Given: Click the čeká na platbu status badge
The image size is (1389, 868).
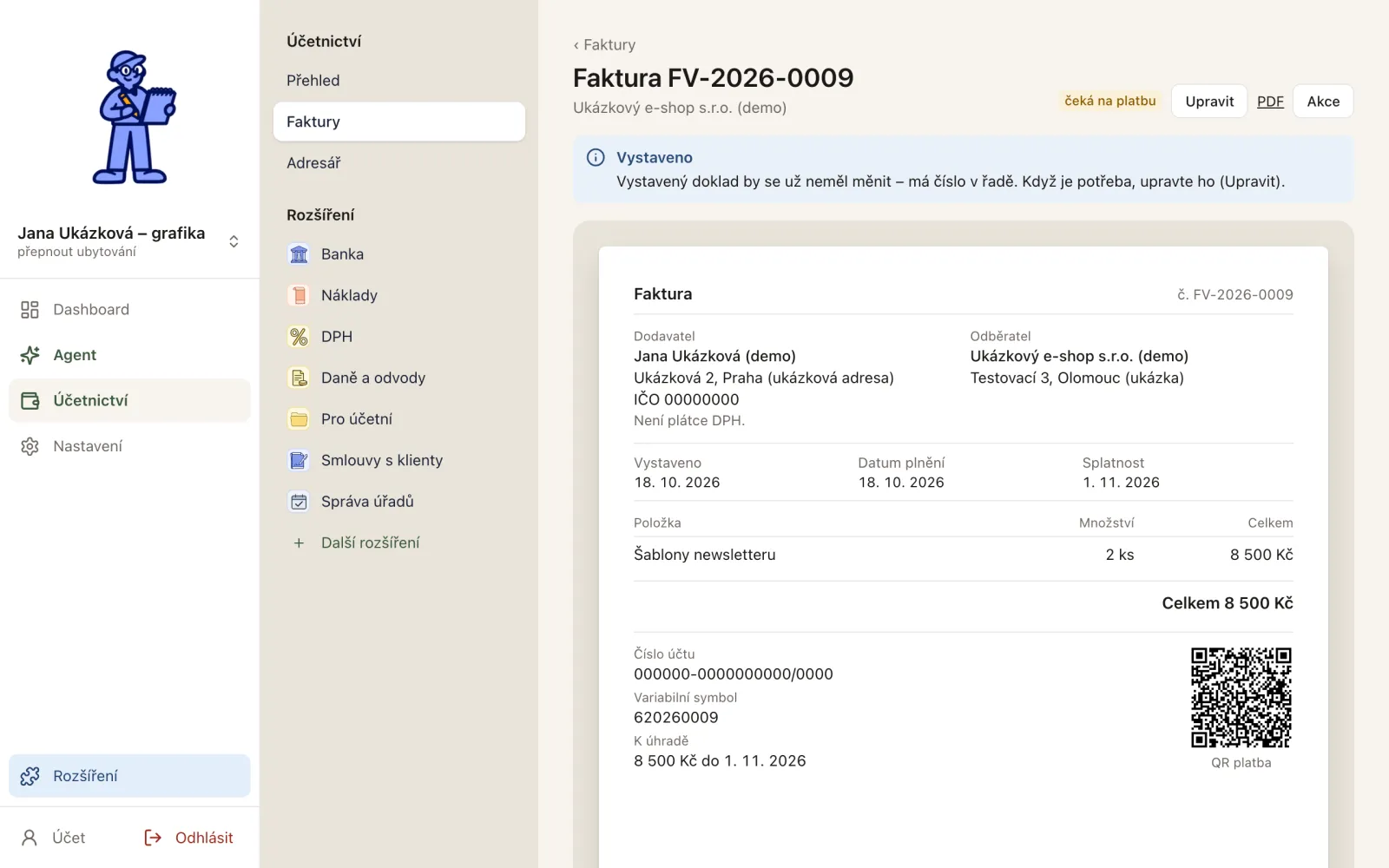Looking at the screenshot, I should click(x=1110, y=101).
